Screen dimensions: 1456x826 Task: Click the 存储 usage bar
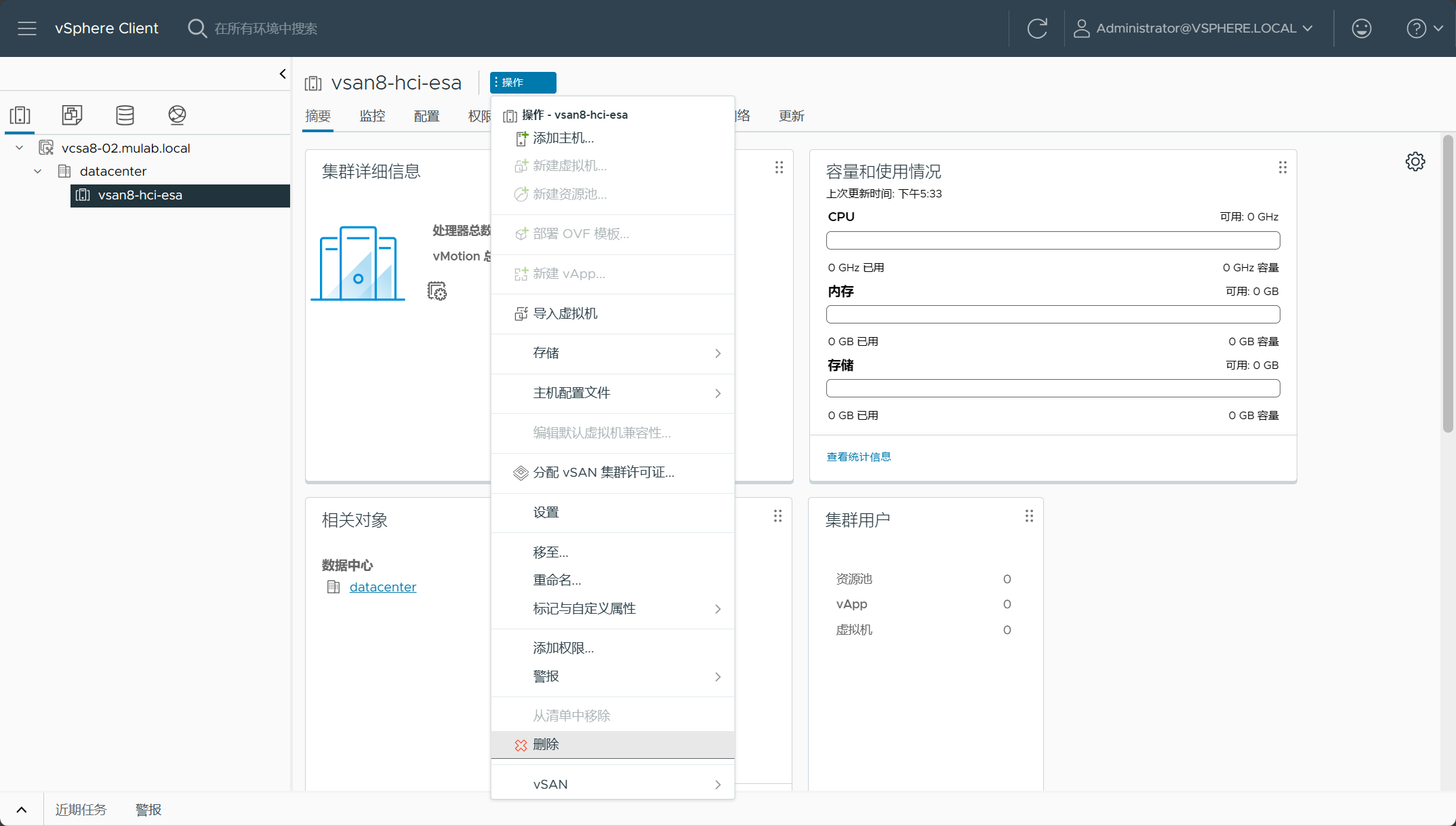[x=1053, y=388]
